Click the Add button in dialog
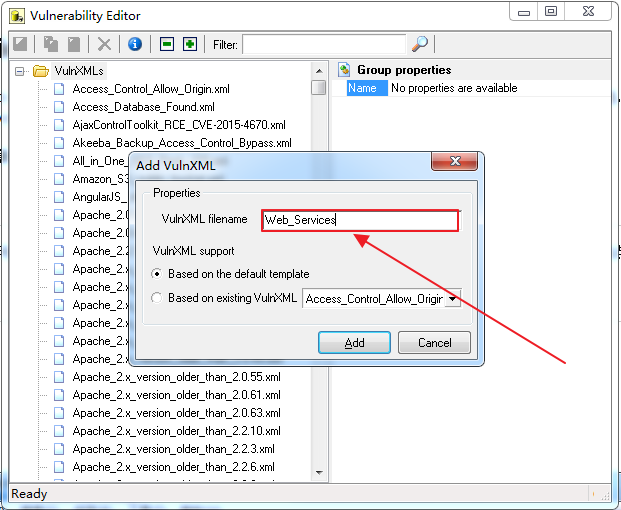 pos(354,342)
